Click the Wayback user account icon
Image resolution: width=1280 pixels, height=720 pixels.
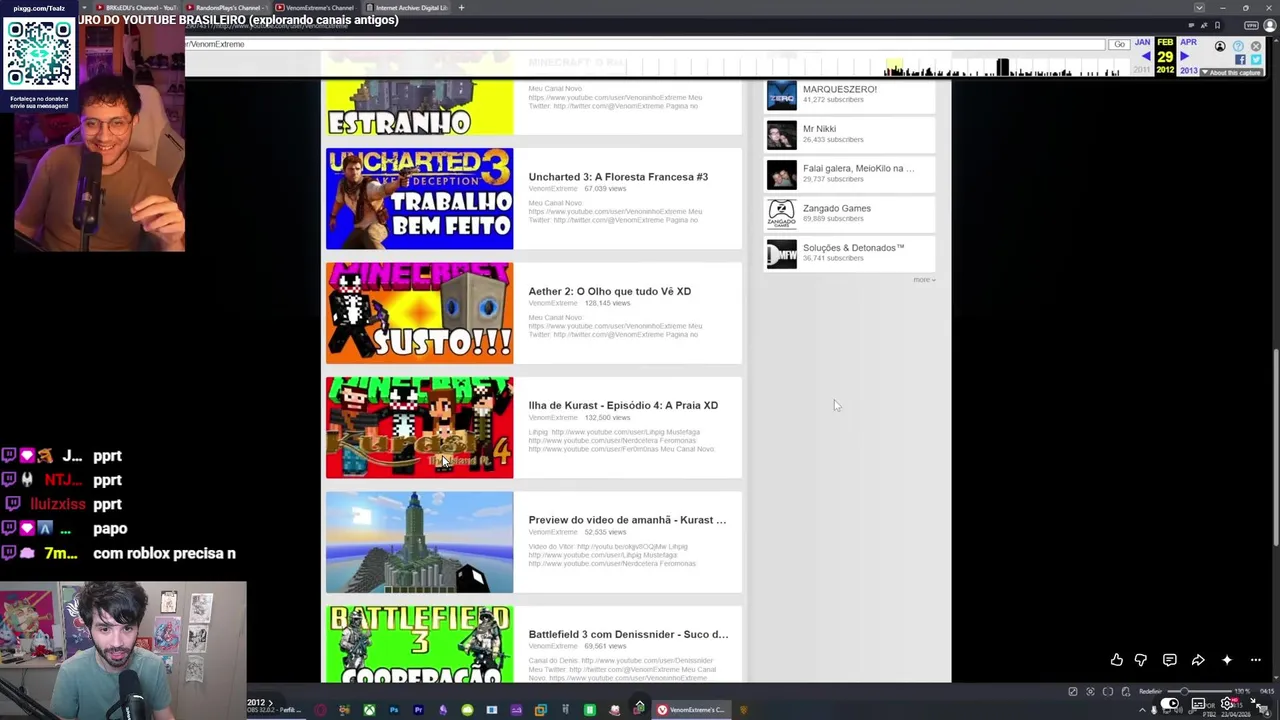[x=1220, y=46]
